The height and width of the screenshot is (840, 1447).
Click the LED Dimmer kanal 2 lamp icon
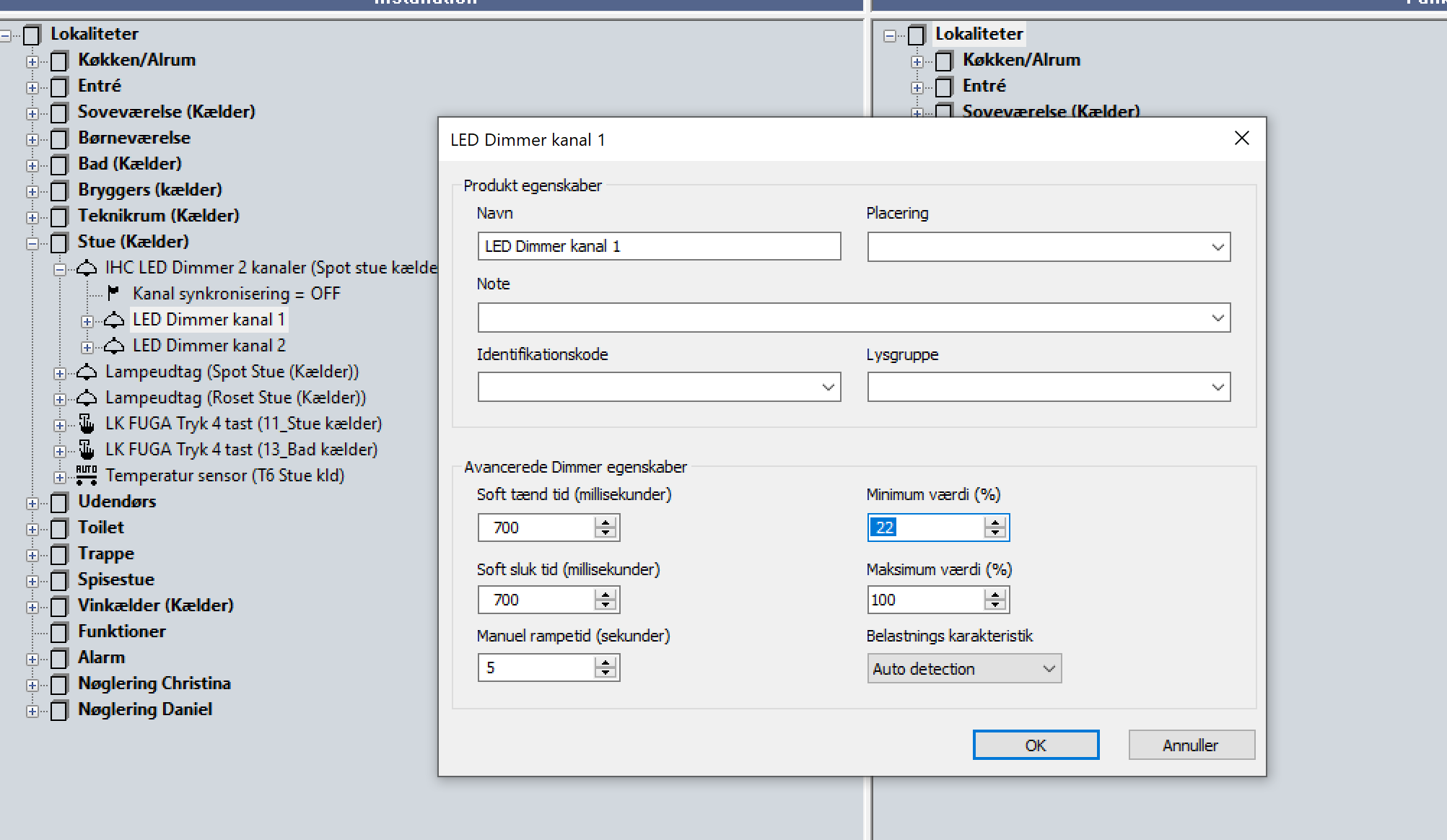coord(114,346)
